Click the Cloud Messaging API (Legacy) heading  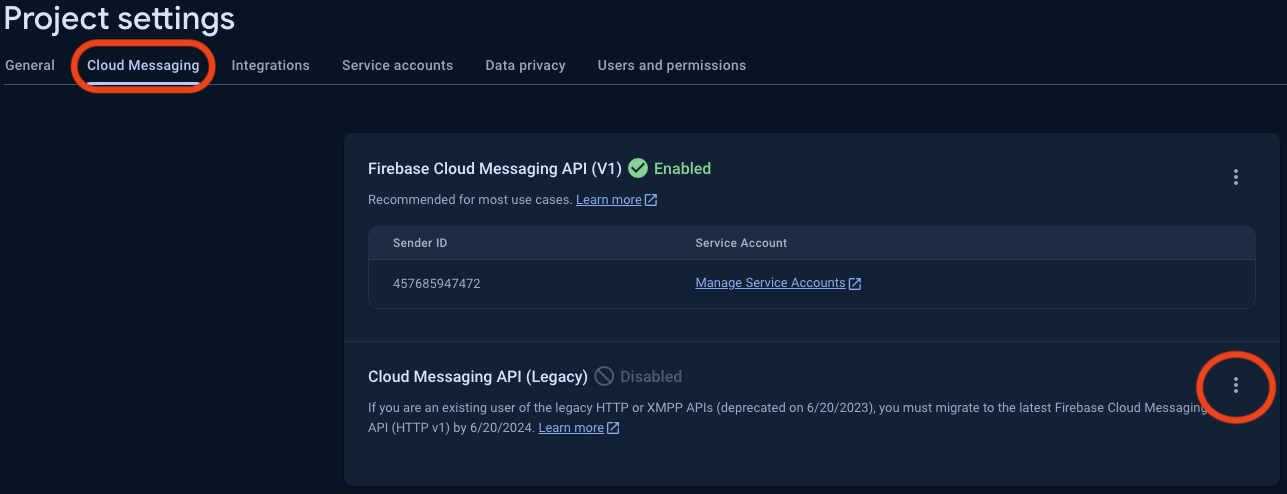(x=477, y=377)
